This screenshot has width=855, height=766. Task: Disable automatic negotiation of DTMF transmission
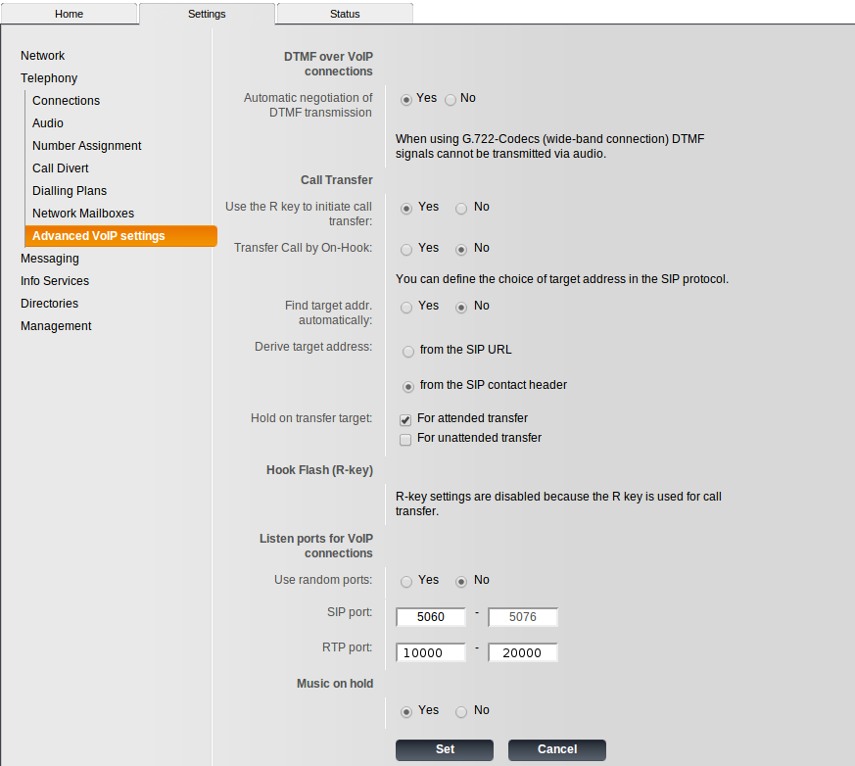coord(451,100)
